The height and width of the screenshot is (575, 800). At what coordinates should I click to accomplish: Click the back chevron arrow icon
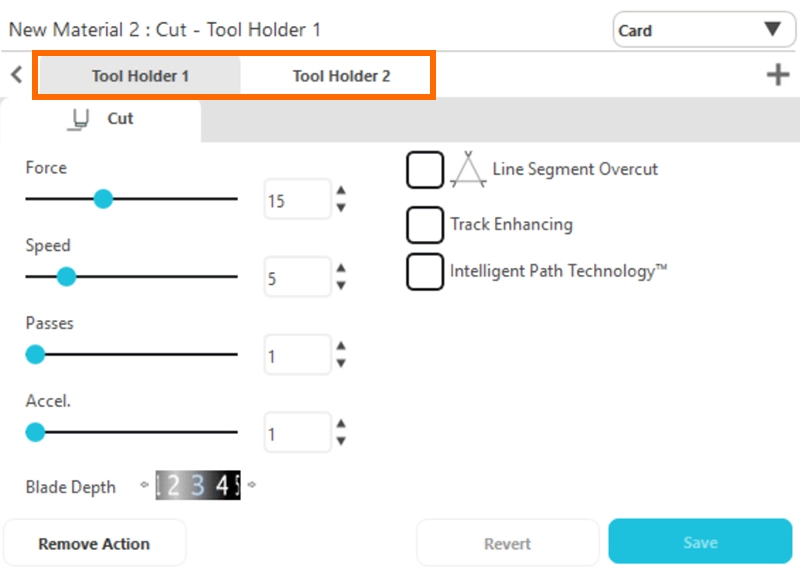coord(16,75)
